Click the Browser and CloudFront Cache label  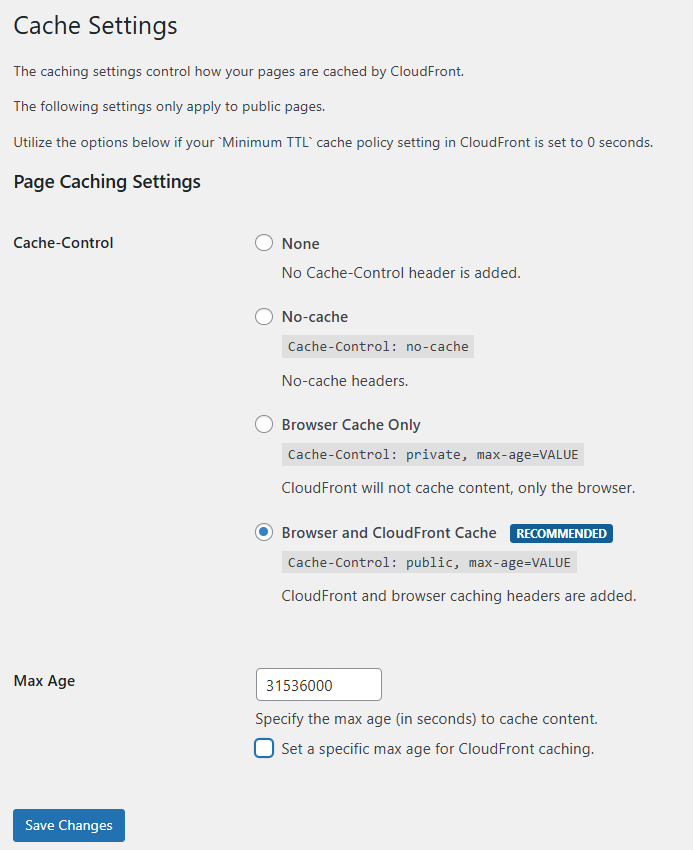pyautogui.click(x=389, y=532)
